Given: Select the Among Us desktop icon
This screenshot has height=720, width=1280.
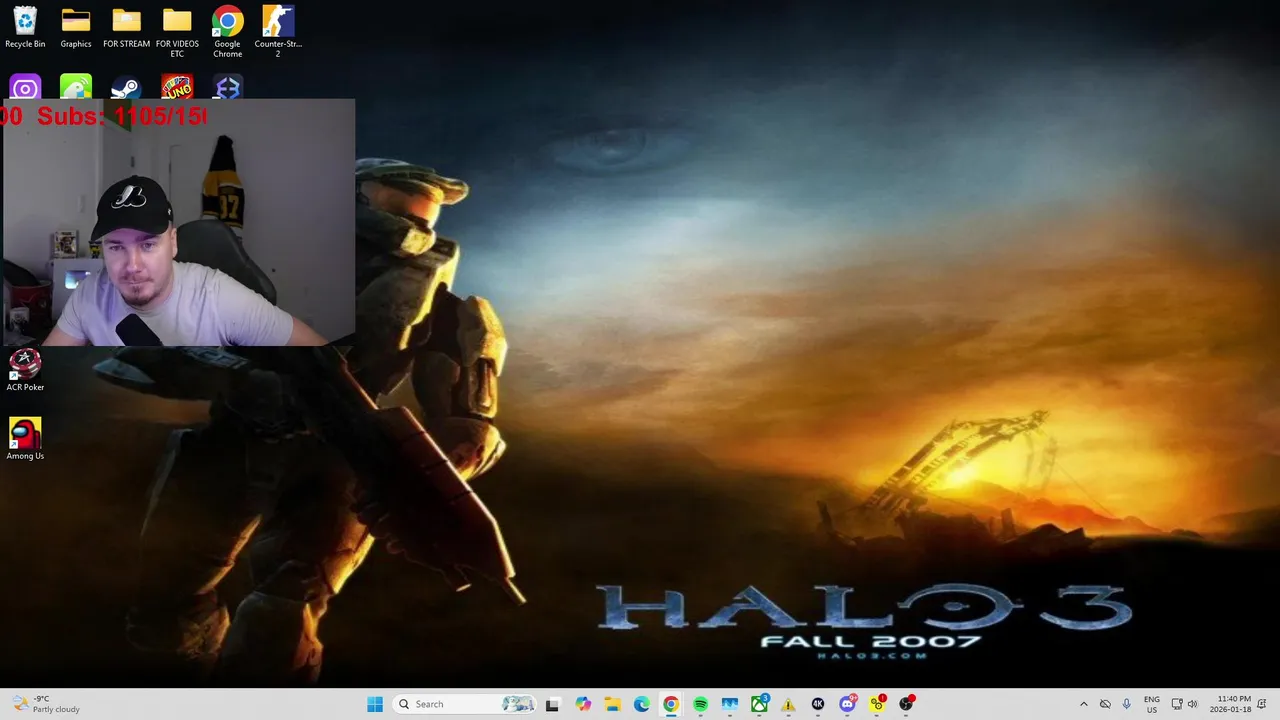Looking at the screenshot, I should pyautogui.click(x=25, y=438).
